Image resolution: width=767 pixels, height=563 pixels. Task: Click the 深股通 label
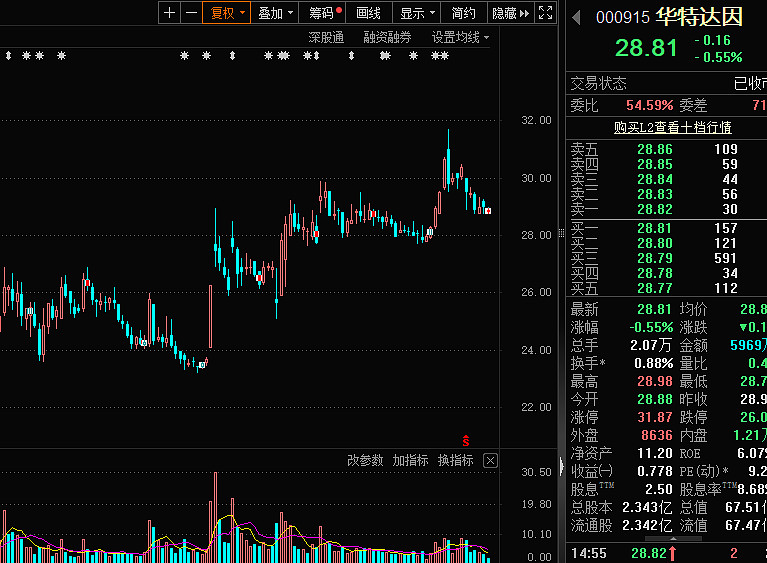point(325,37)
